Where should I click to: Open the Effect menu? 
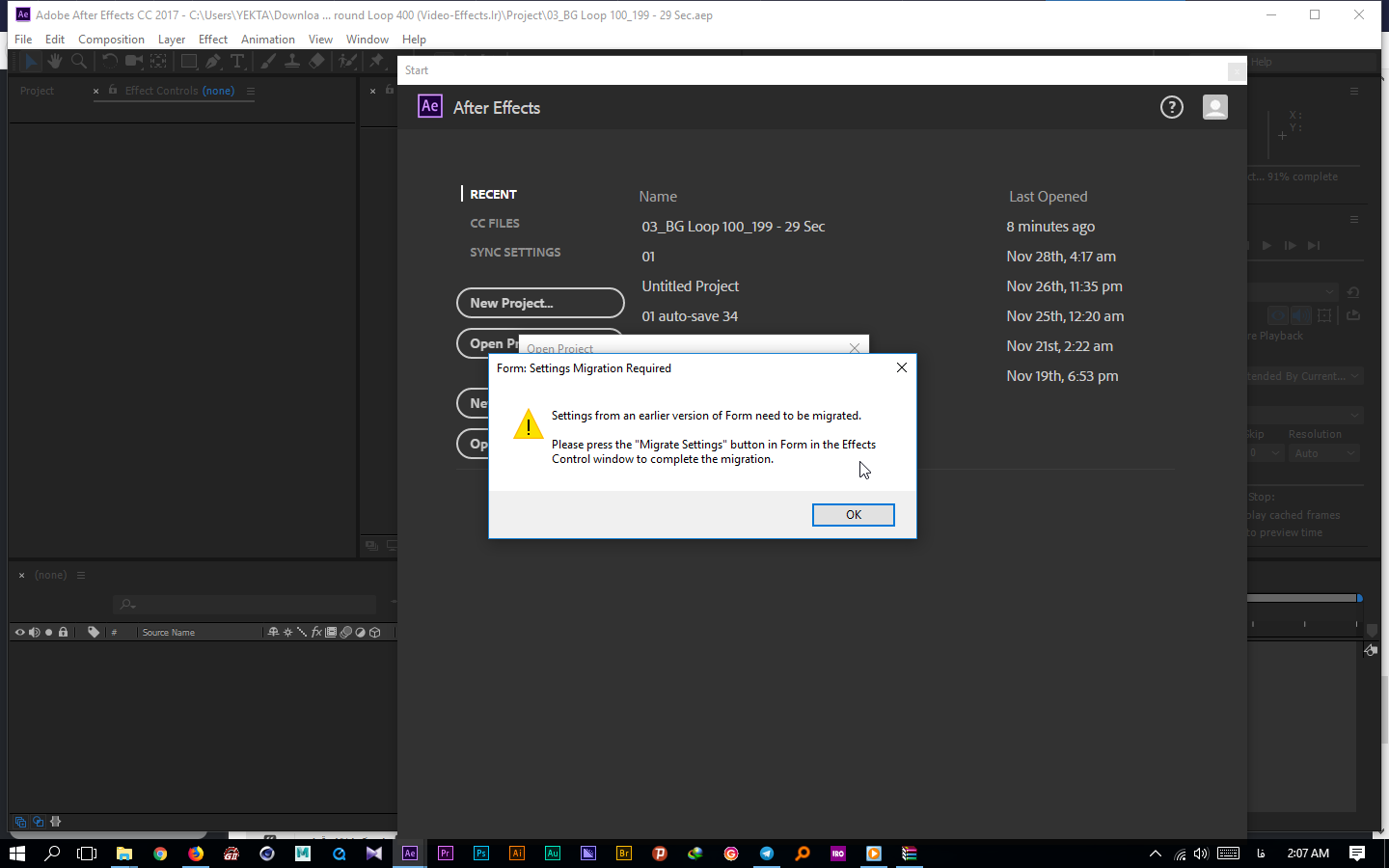coord(213,40)
